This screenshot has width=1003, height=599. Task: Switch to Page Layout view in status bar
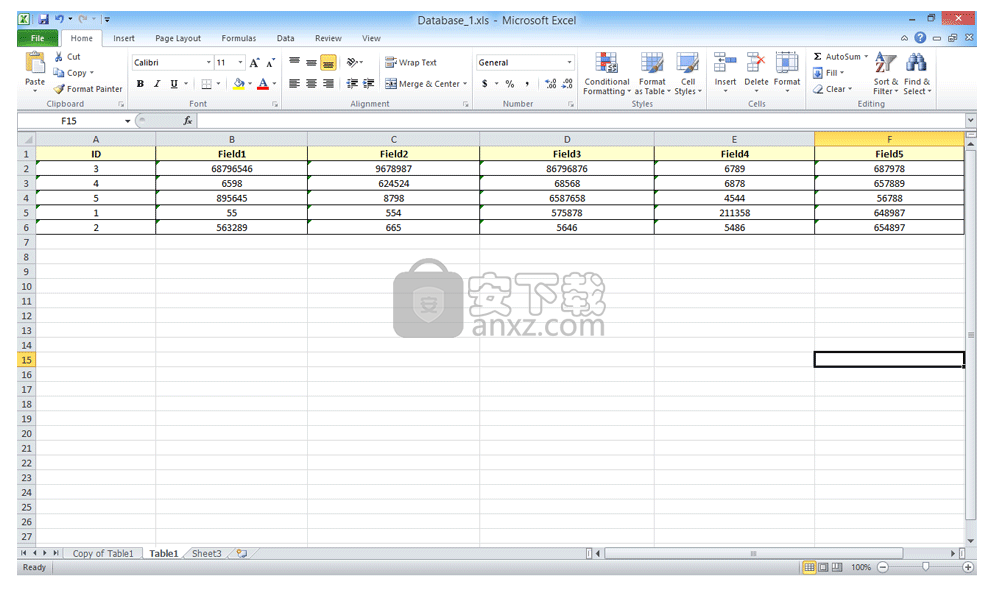coord(823,567)
